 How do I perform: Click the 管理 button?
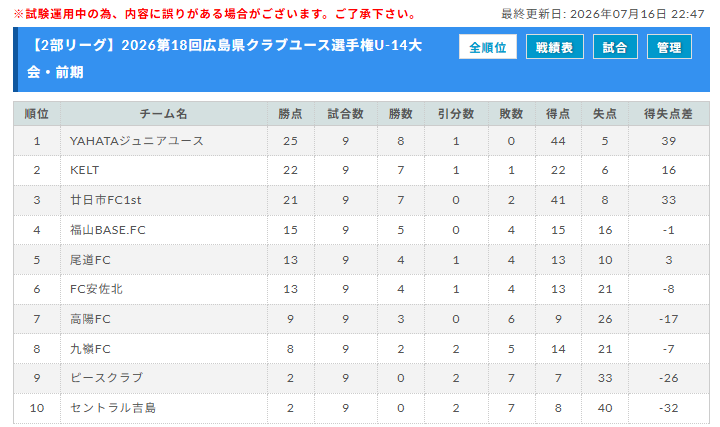(x=669, y=47)
